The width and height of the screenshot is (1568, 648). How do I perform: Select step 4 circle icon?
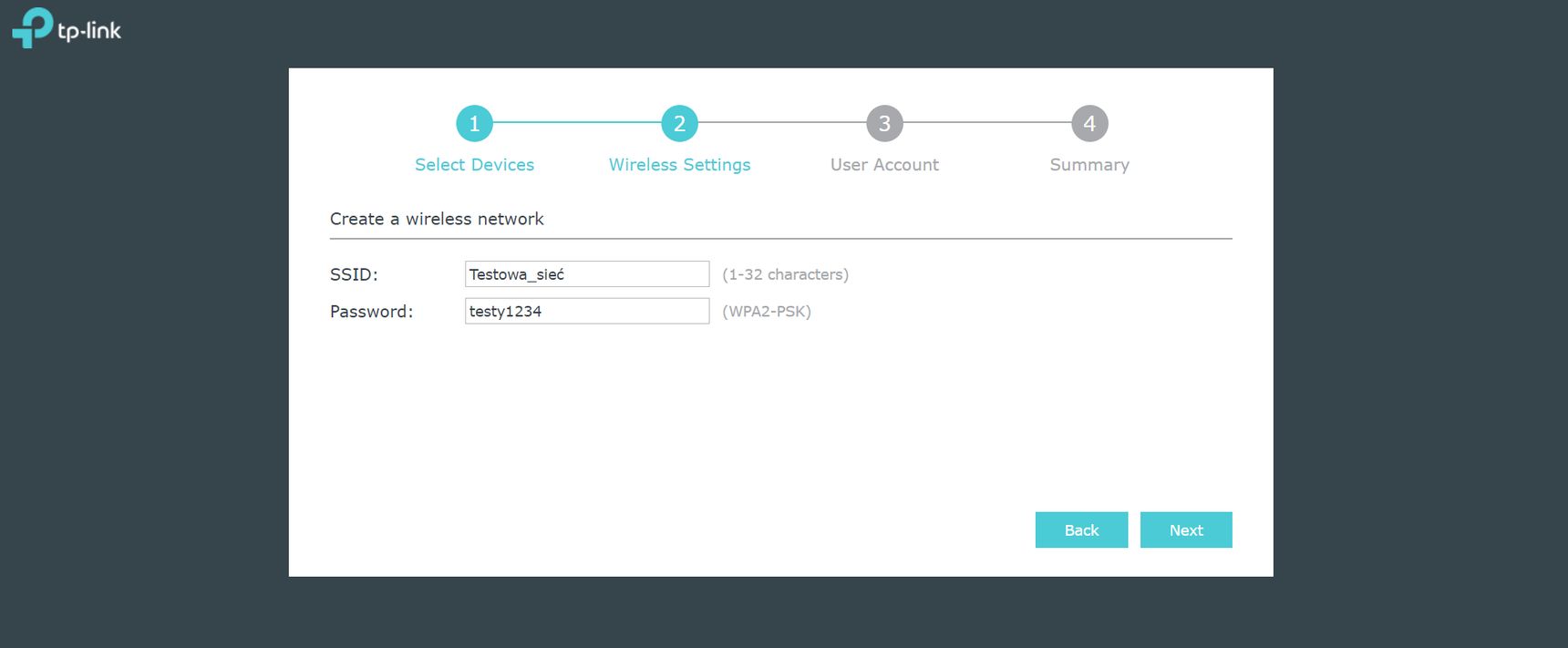point(1089,123)
